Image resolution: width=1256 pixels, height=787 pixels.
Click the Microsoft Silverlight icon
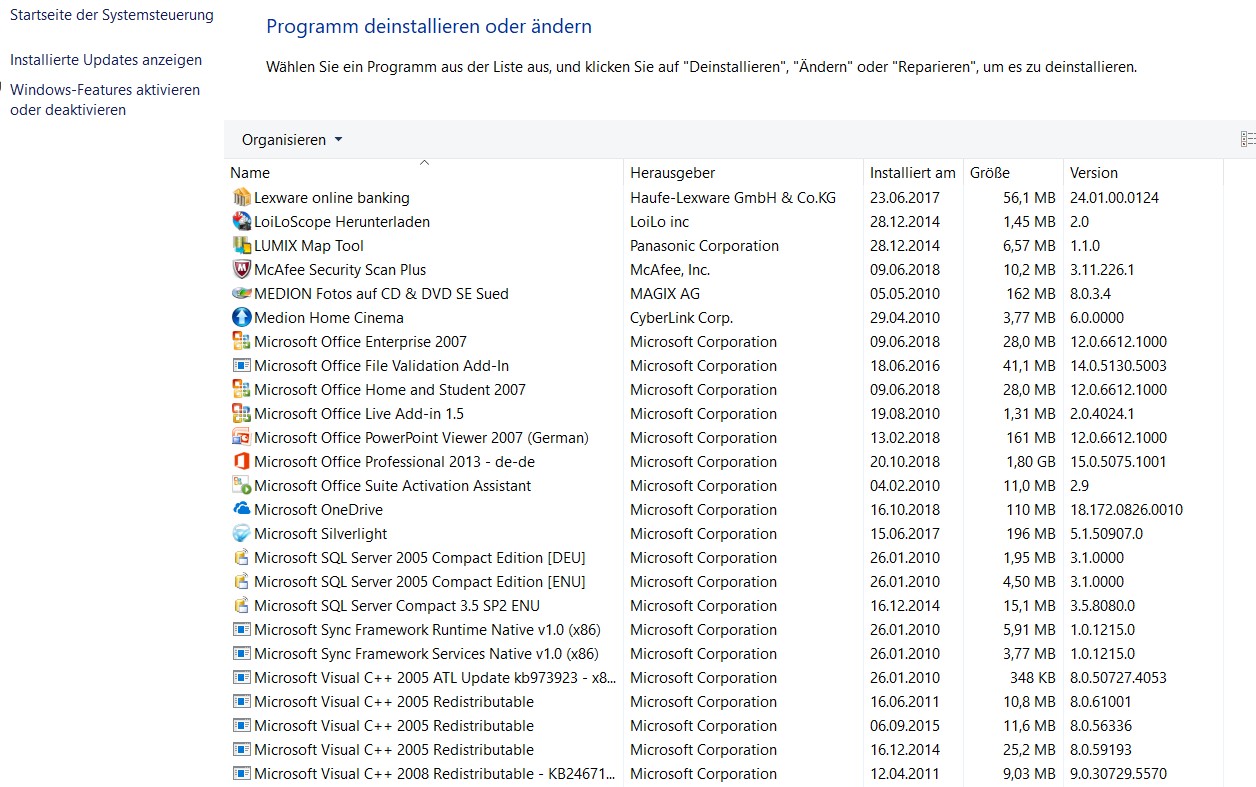pos(241,533)
